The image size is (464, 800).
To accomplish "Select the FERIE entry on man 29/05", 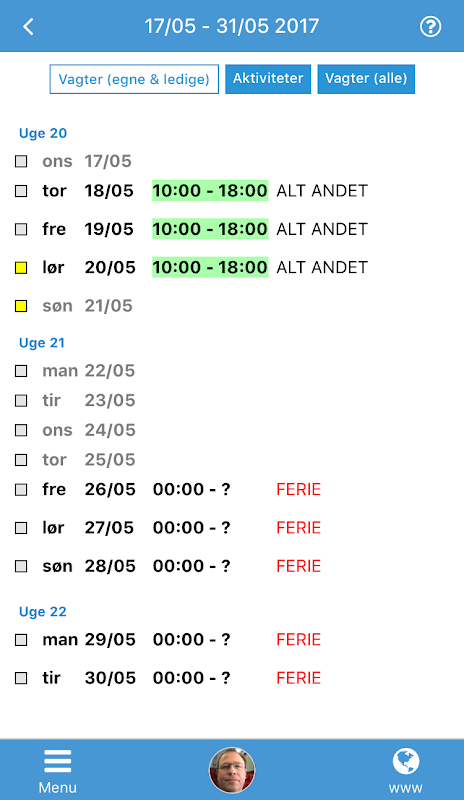I will (299, 639).
